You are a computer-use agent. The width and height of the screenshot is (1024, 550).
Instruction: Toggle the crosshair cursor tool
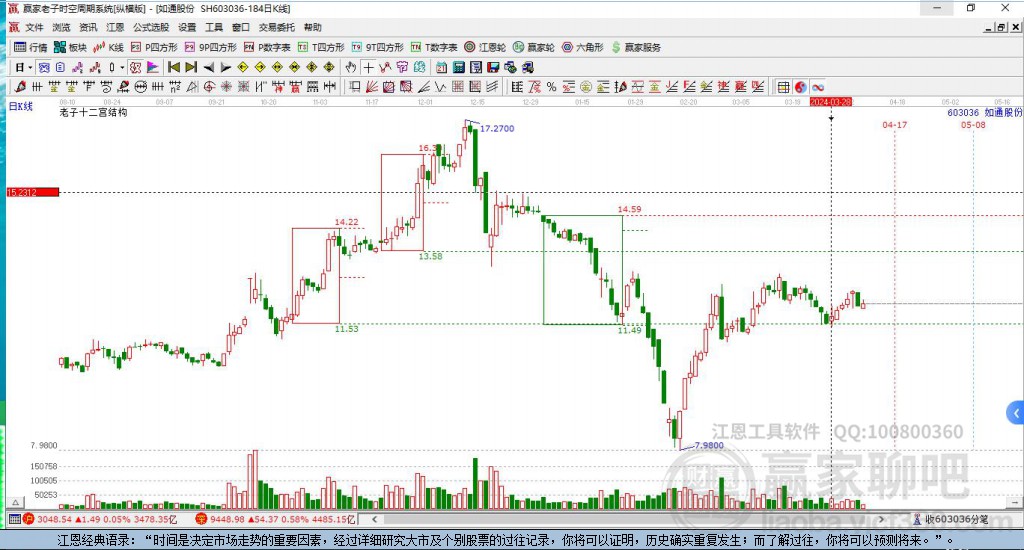[368, 67]
